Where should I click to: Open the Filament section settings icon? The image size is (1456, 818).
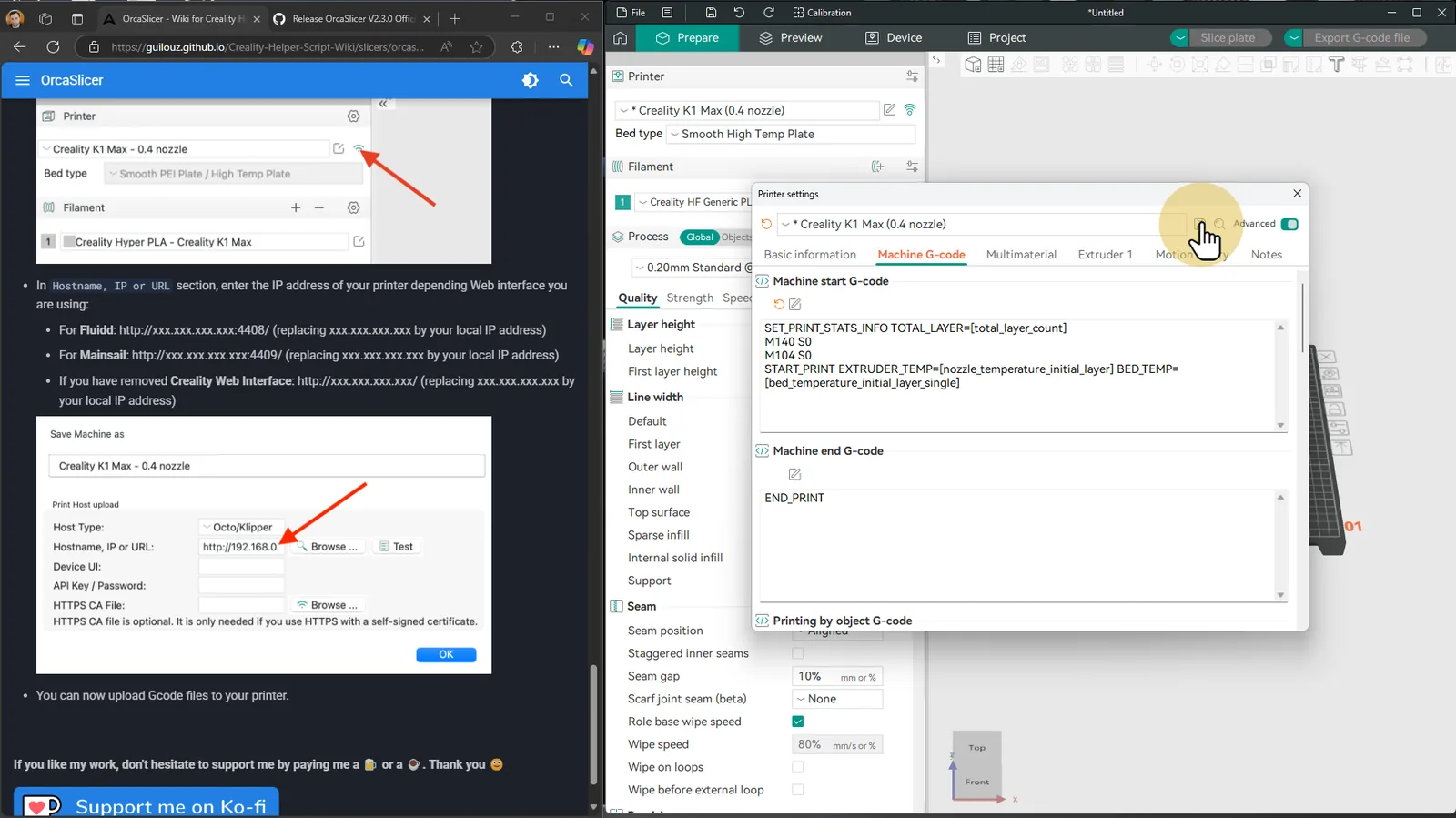[912, 167]
